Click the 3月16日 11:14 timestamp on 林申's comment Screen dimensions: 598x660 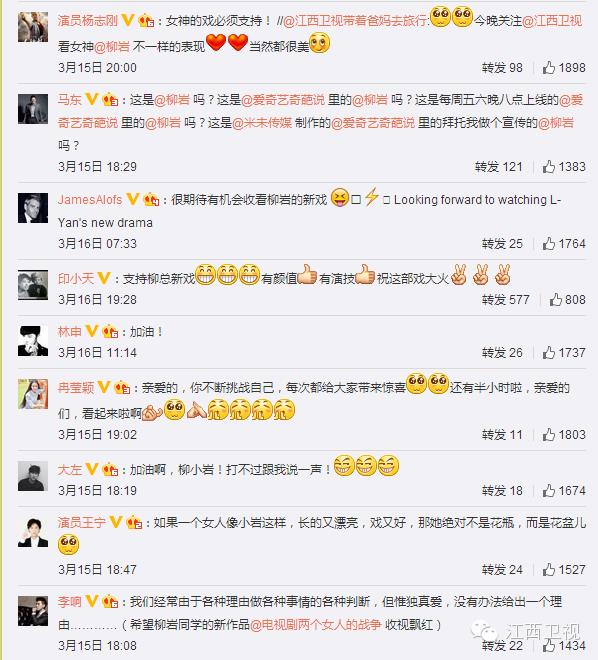pyautogui.click(x=97, y=352)
